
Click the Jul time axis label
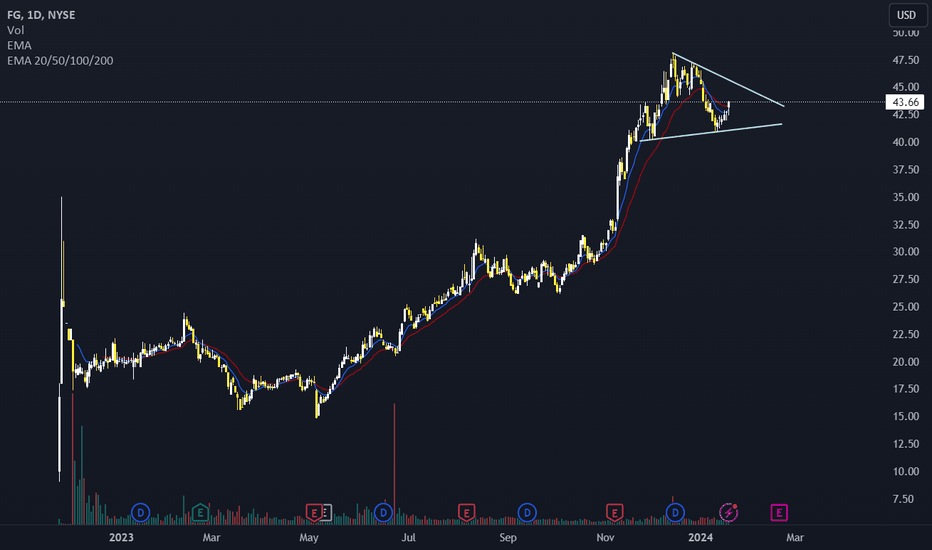point(408,538)
